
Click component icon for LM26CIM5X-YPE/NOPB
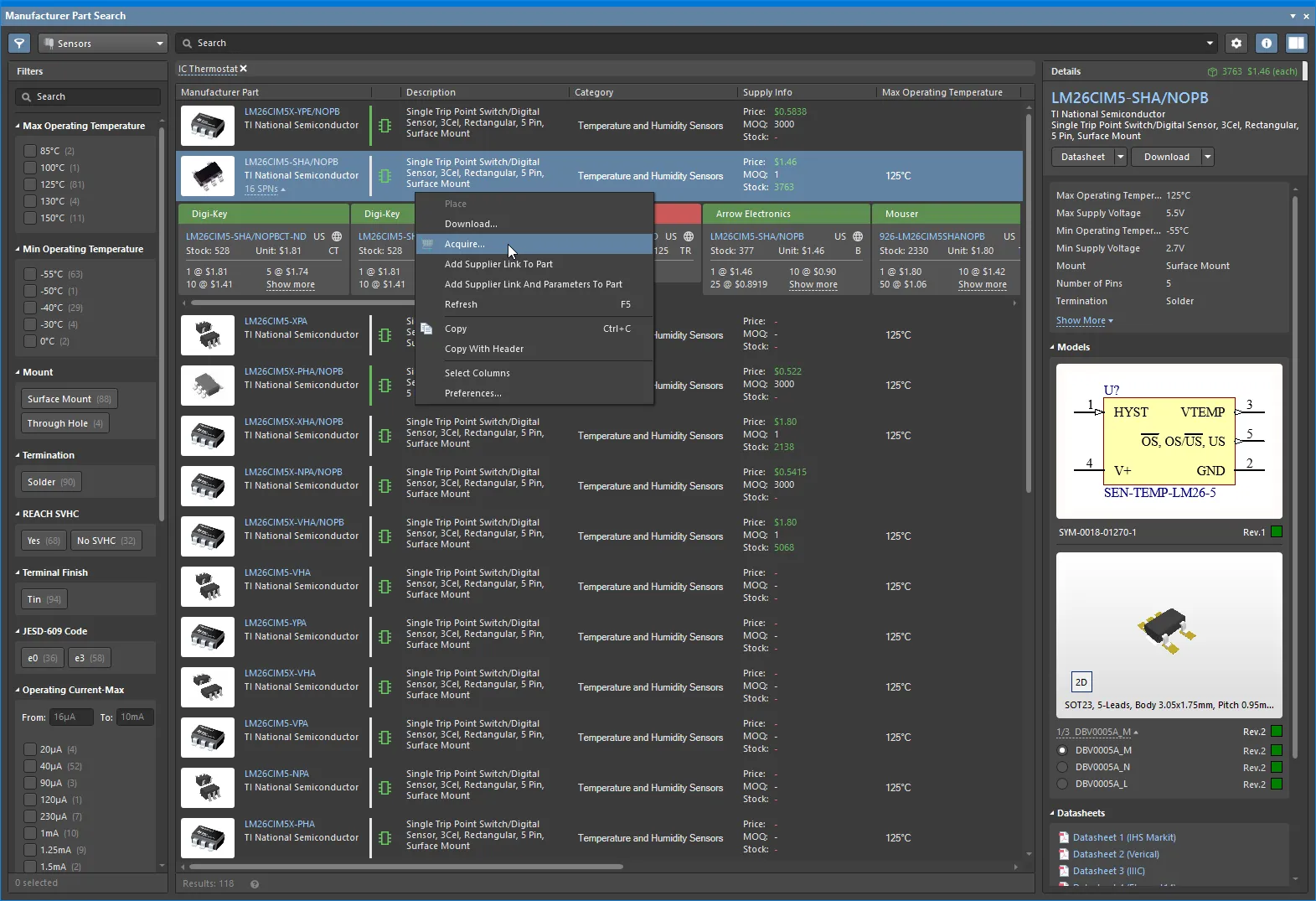point(384,126)
